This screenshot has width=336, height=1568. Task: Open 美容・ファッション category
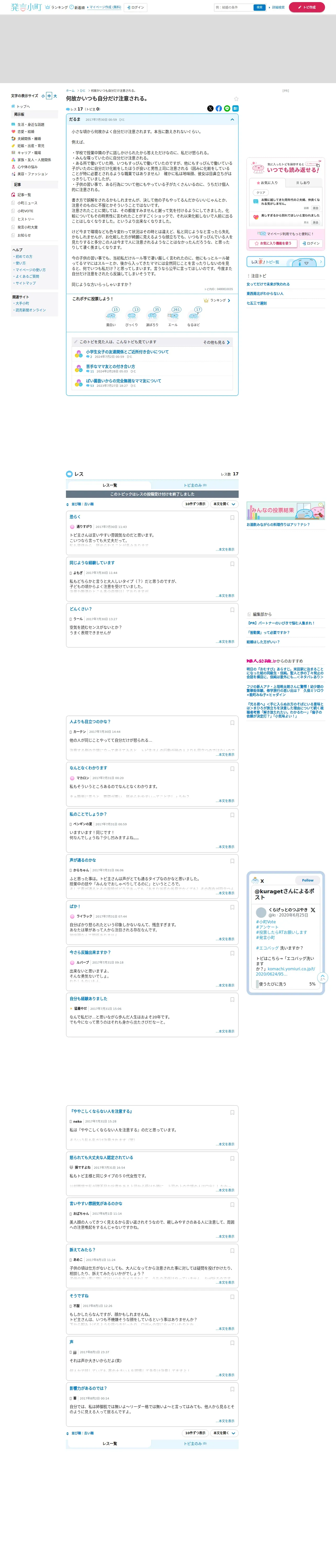click(x=29, y=174)
